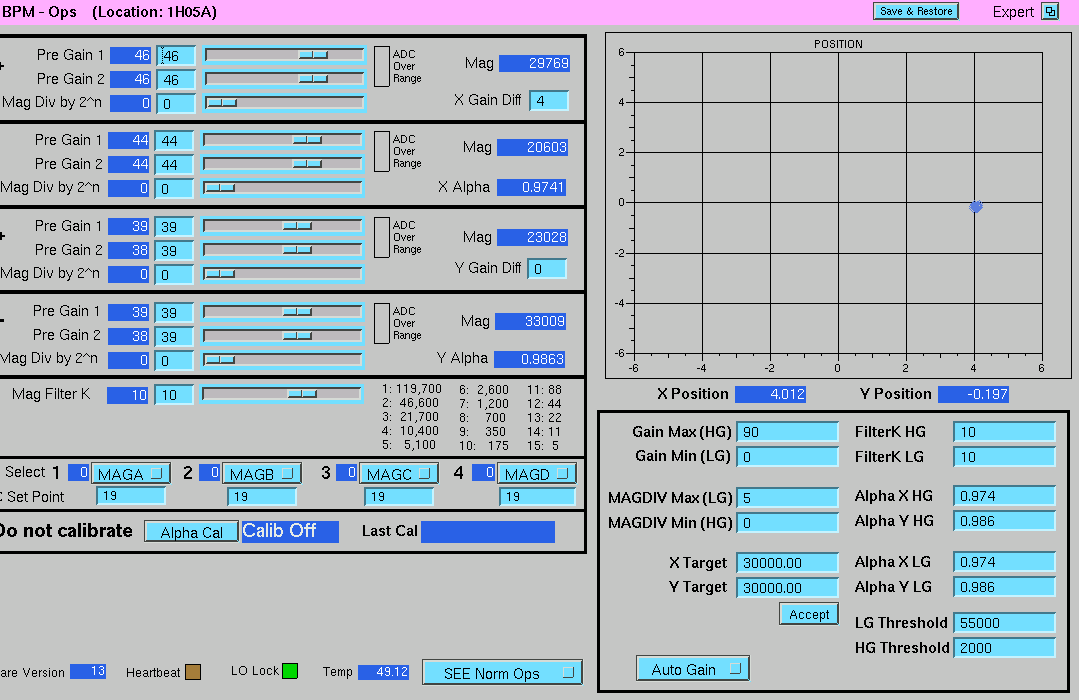
Task: Click the Alpha Y HG input field
Action: [x=1004, y=521]
